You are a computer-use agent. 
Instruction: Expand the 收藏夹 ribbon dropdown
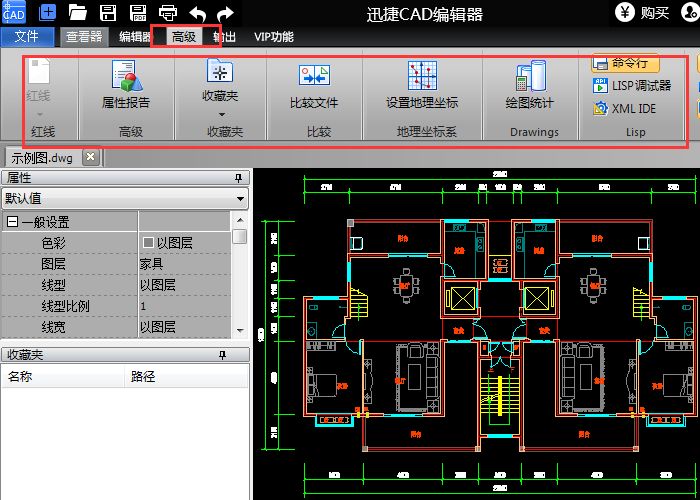220,113
